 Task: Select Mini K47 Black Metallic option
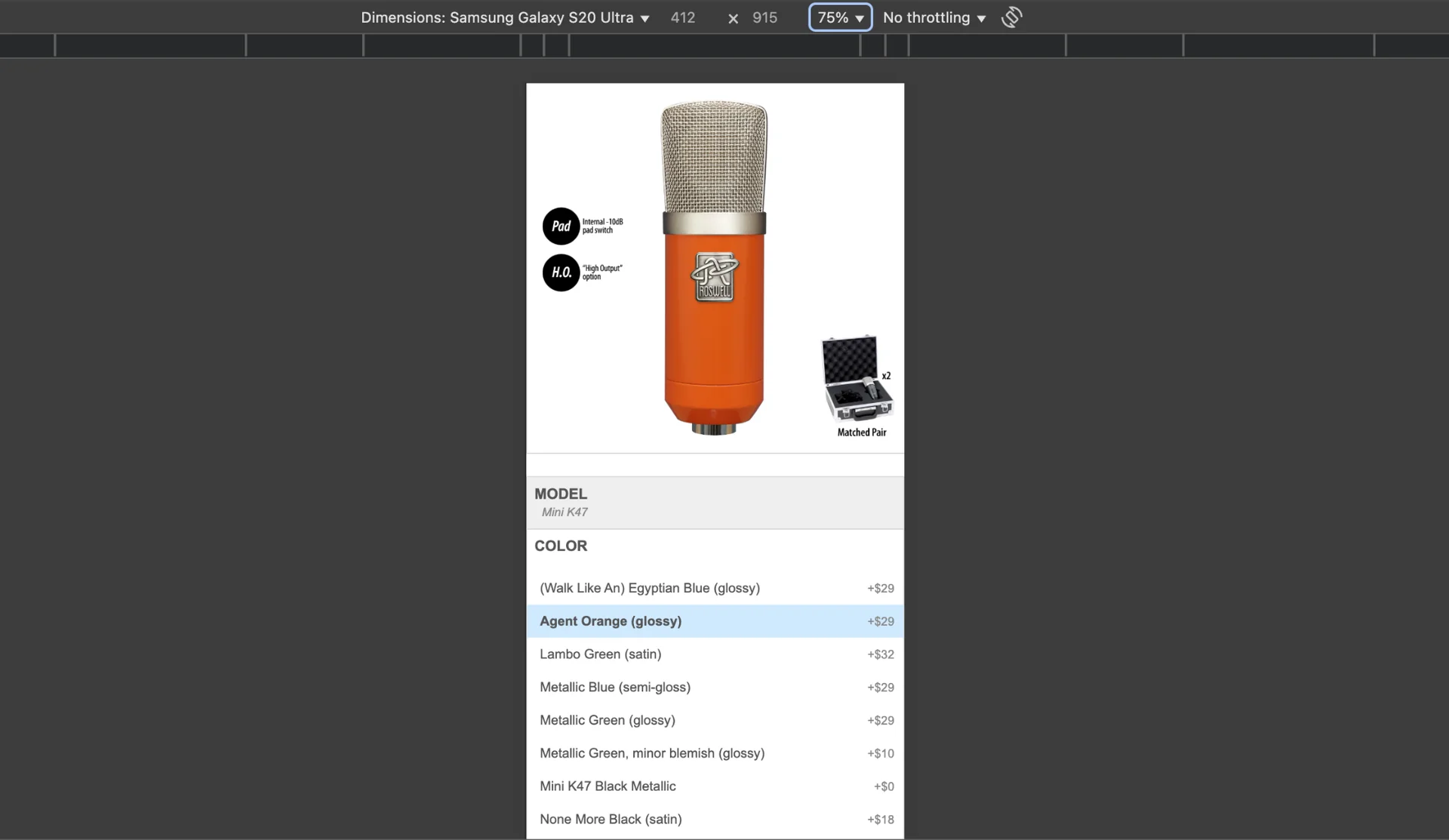715,786
